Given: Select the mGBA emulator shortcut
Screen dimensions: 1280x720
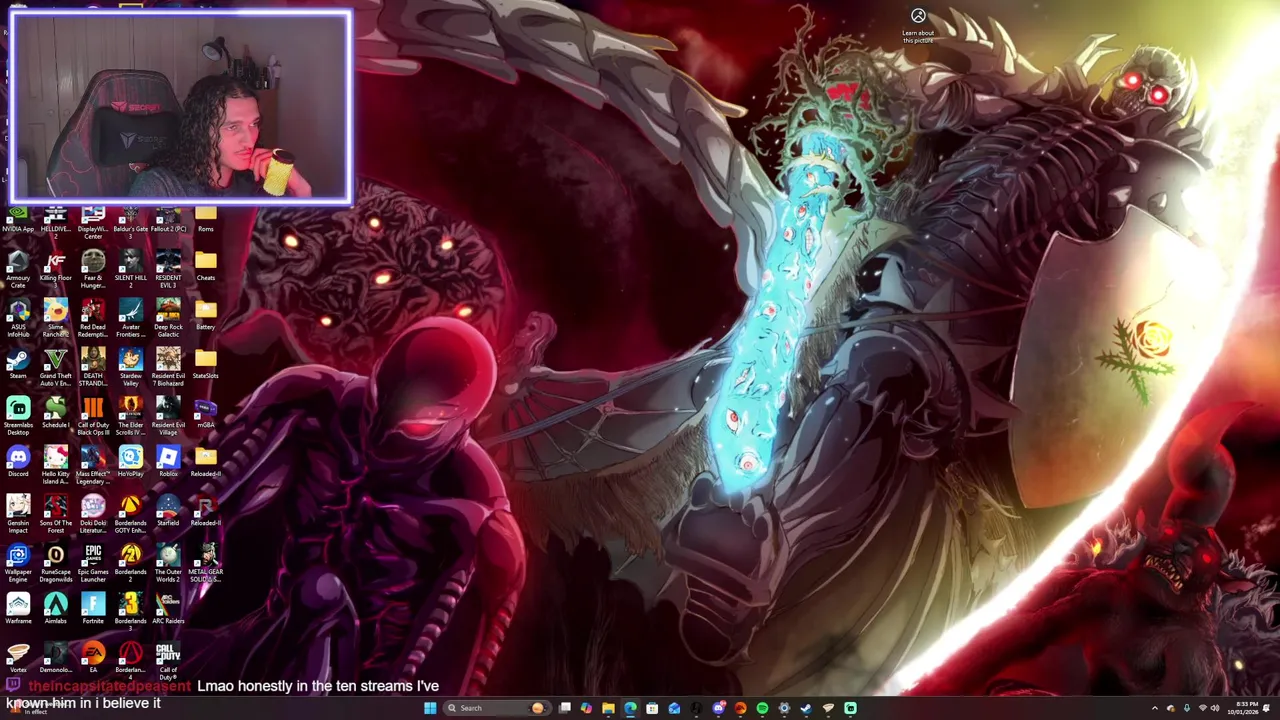Looking at the screenshot, I should click(206, 414).
